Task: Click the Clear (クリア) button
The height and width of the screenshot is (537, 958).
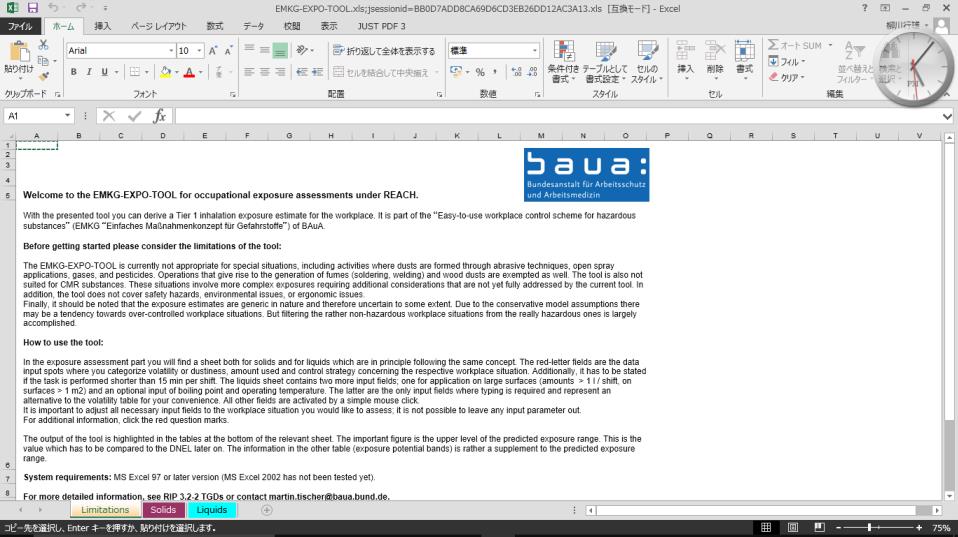Action: [785, 77]
